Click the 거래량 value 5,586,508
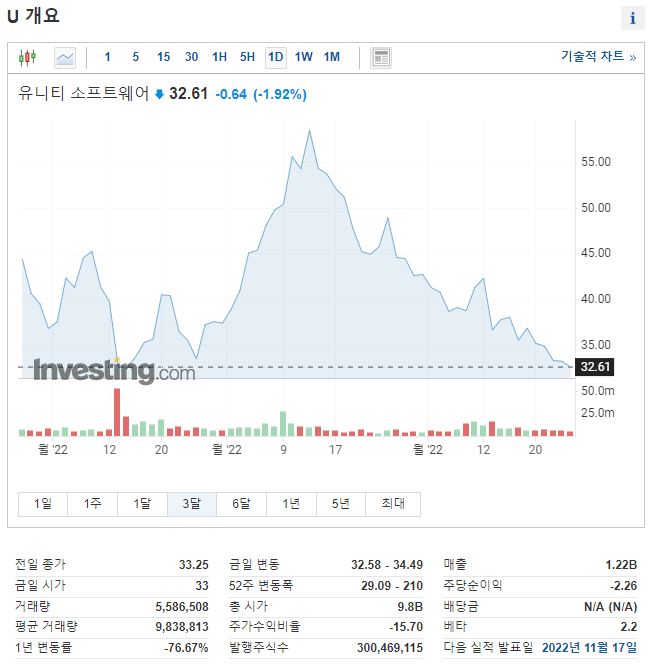Image resolution: width=648 pixels, height=666 pixels. (x=182, y=607)
